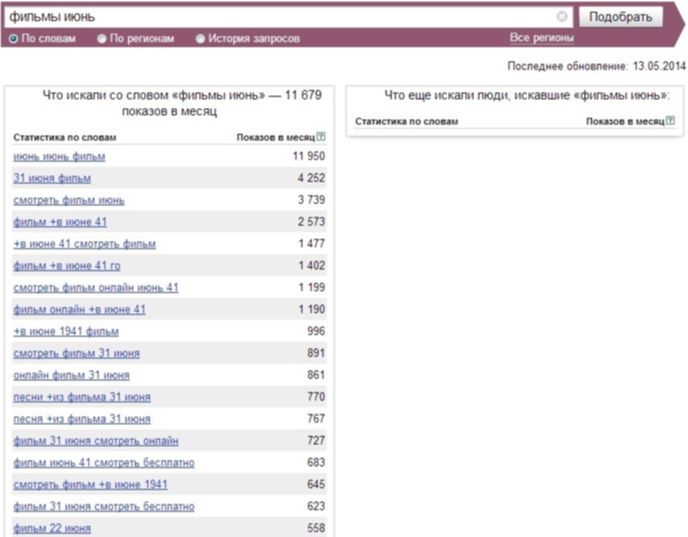This screenshot has width=688, height=537.
Task: Click the impressions value '3 739'
Action: pyautogui.click(x=312, y=200)
